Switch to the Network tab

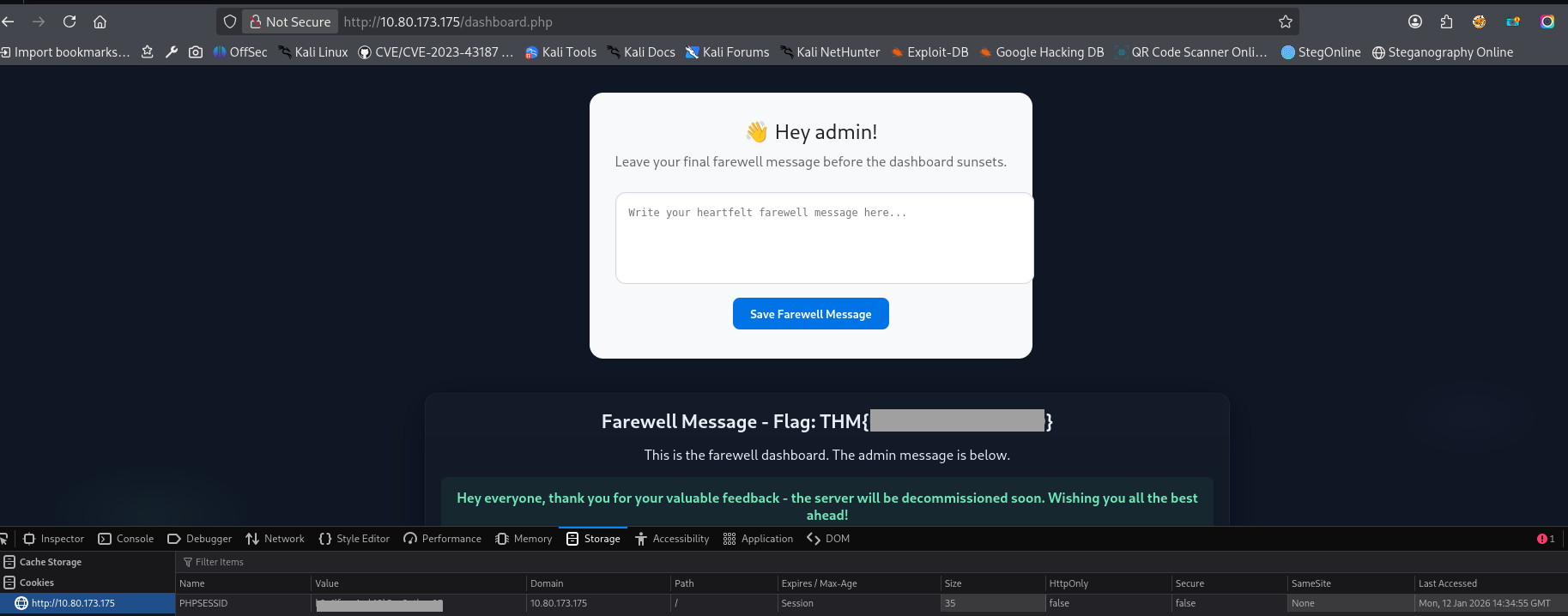tap(275, 539)
